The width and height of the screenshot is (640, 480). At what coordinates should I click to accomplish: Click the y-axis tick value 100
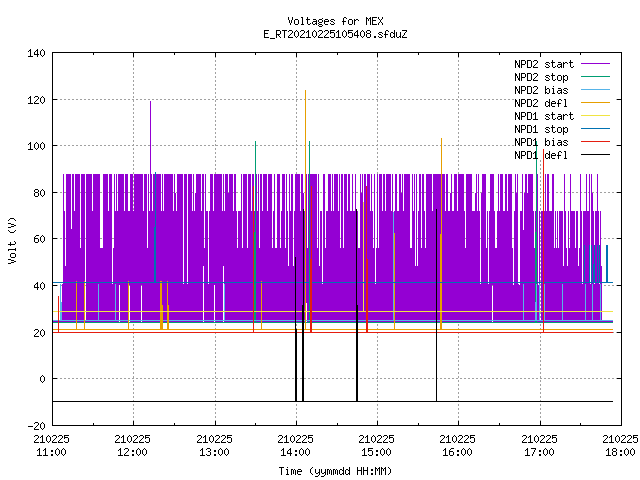click(36, 146)
